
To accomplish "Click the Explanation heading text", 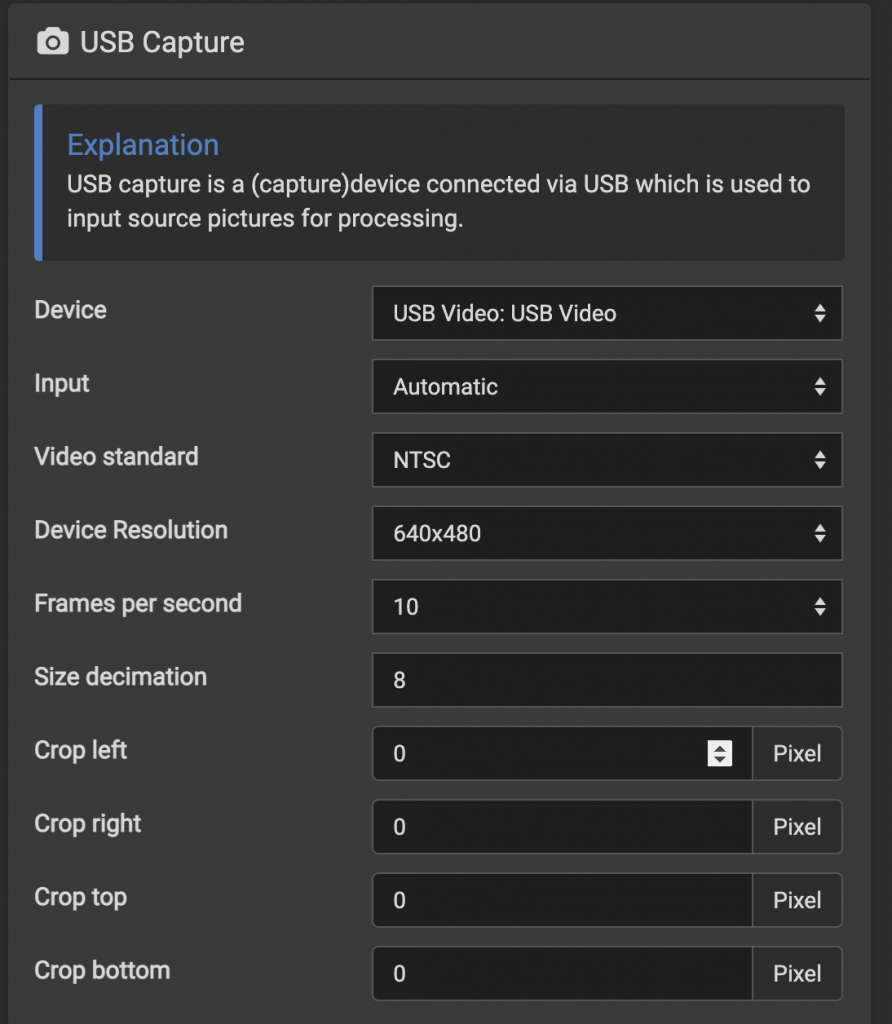I will click(x=143, y=145).
